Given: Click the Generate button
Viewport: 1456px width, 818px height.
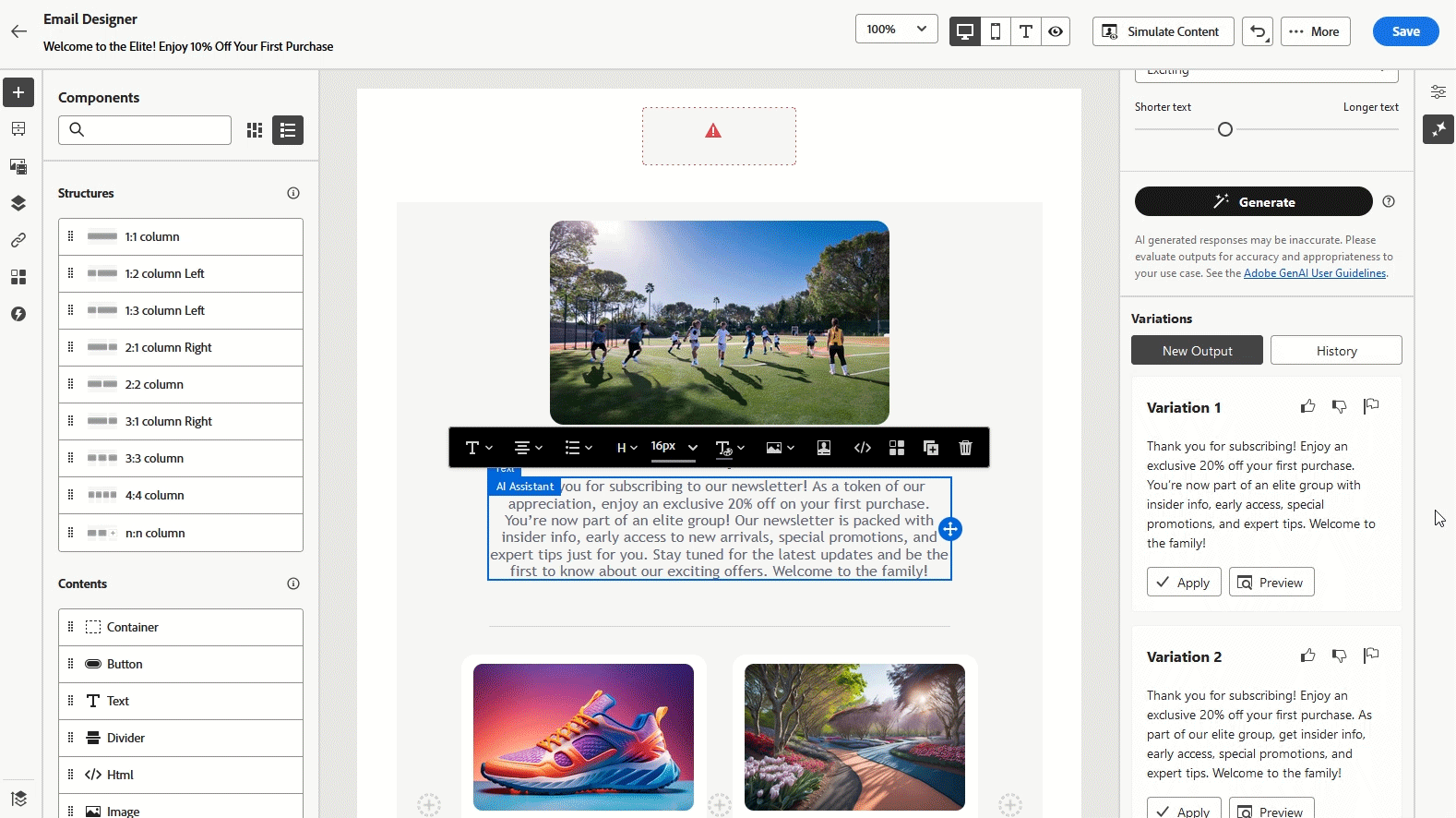Looking at the screenshot, I should pyautogui.click(x=1254, y=201).
